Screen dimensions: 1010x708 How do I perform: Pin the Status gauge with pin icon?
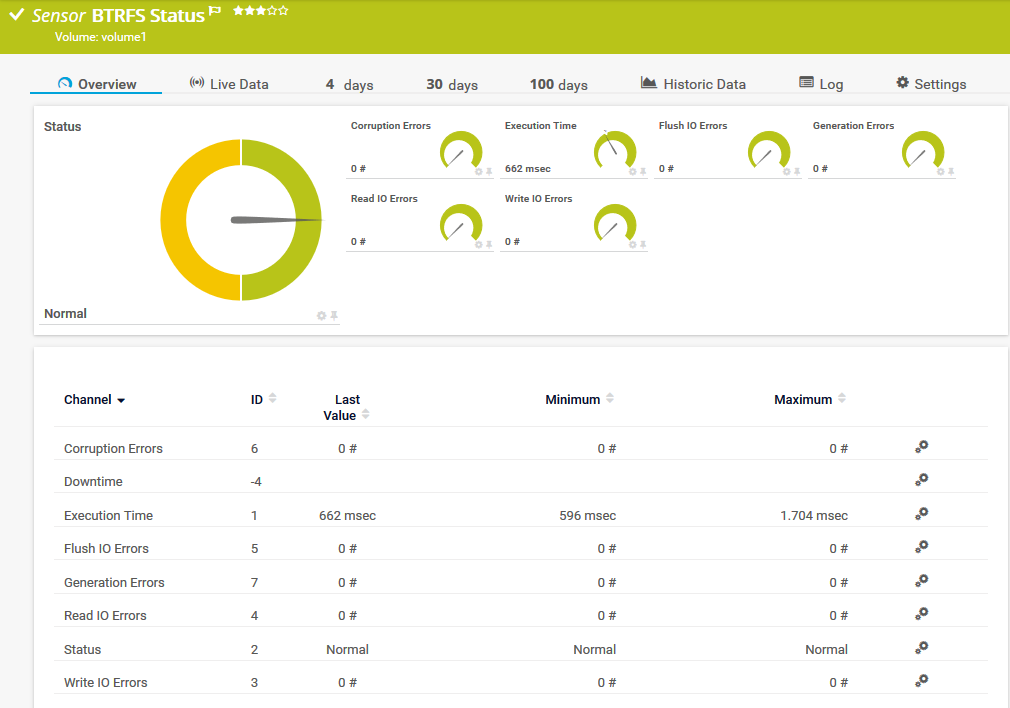(x=334, y=316)
